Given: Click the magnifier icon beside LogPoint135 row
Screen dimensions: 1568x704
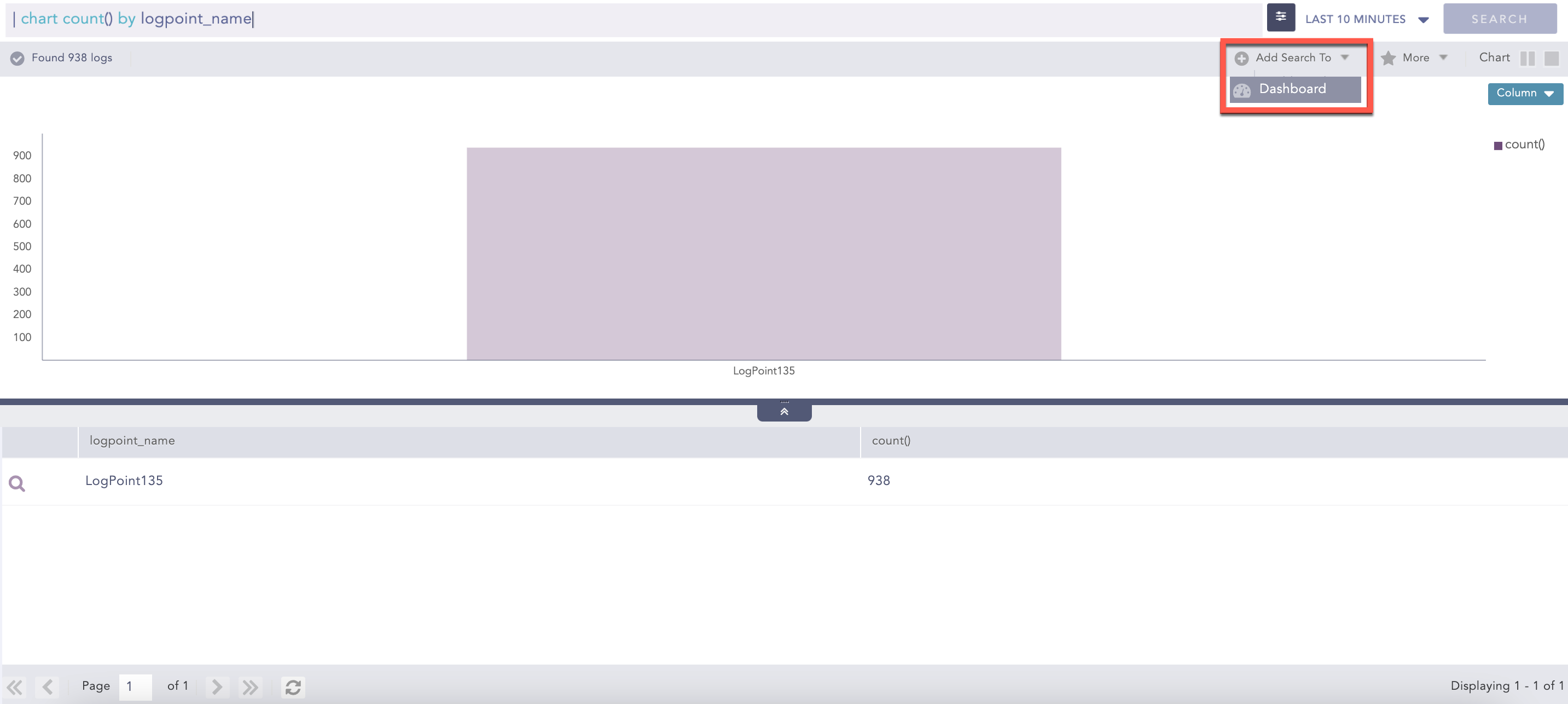Looking at the screenshot, I should pos(17,483).
